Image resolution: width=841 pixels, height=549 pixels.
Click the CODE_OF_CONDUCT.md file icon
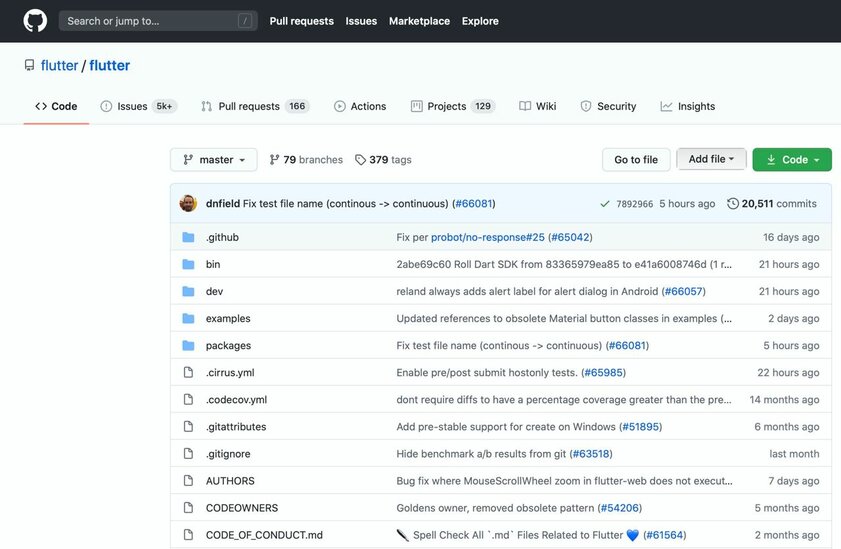tap(188, 535)
